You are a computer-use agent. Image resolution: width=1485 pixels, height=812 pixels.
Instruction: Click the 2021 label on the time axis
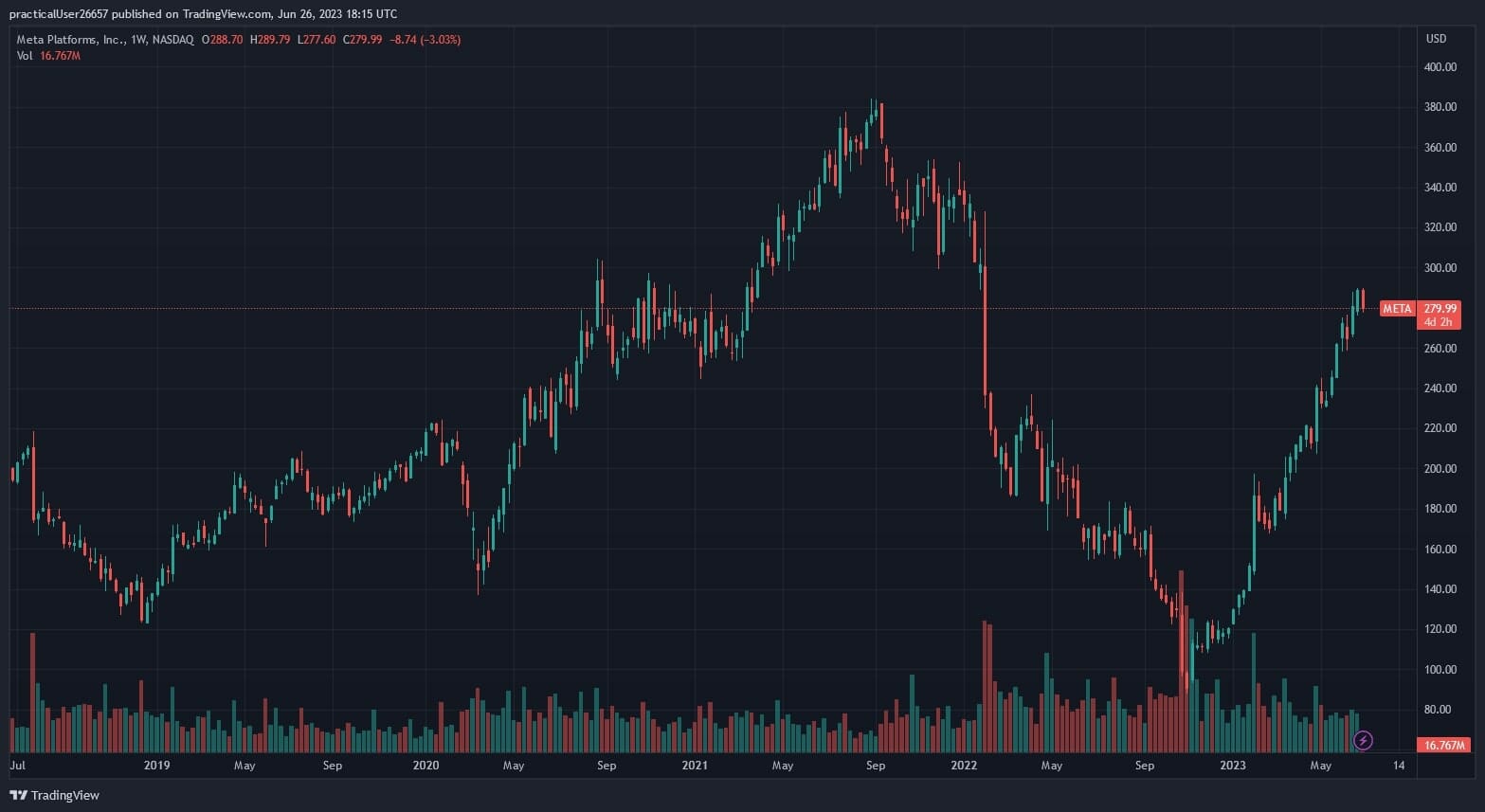[695, 766]
